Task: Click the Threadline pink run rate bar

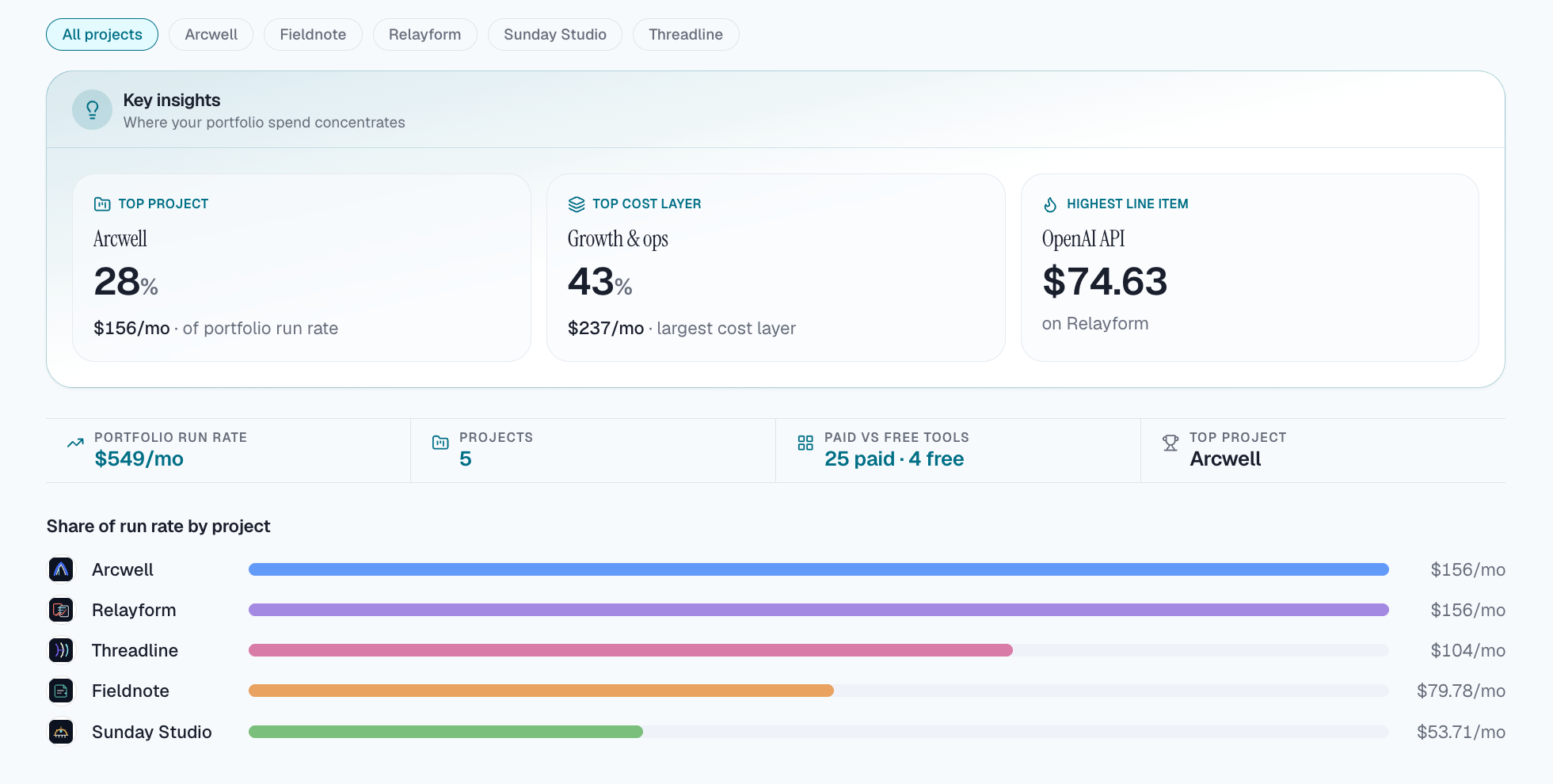Action: (630, 650)
